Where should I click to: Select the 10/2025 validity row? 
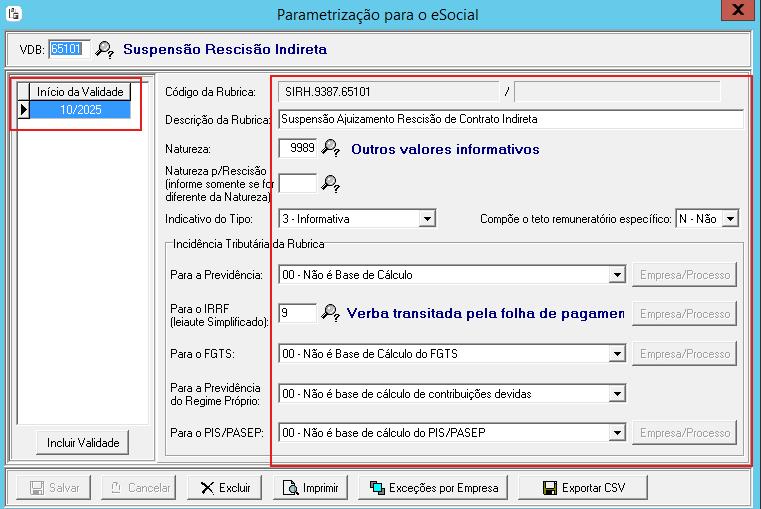pyautogui.click(x=80, y=110)
